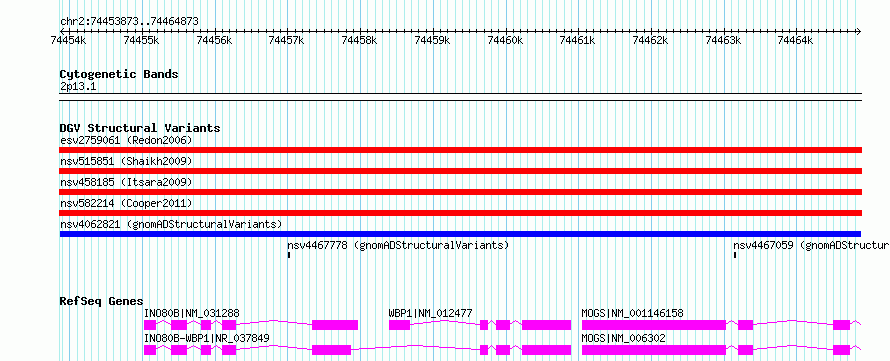890x361 pixels.
Task: Click the large MOGS|NM_006302 exon block
Action: pos(654,350)
